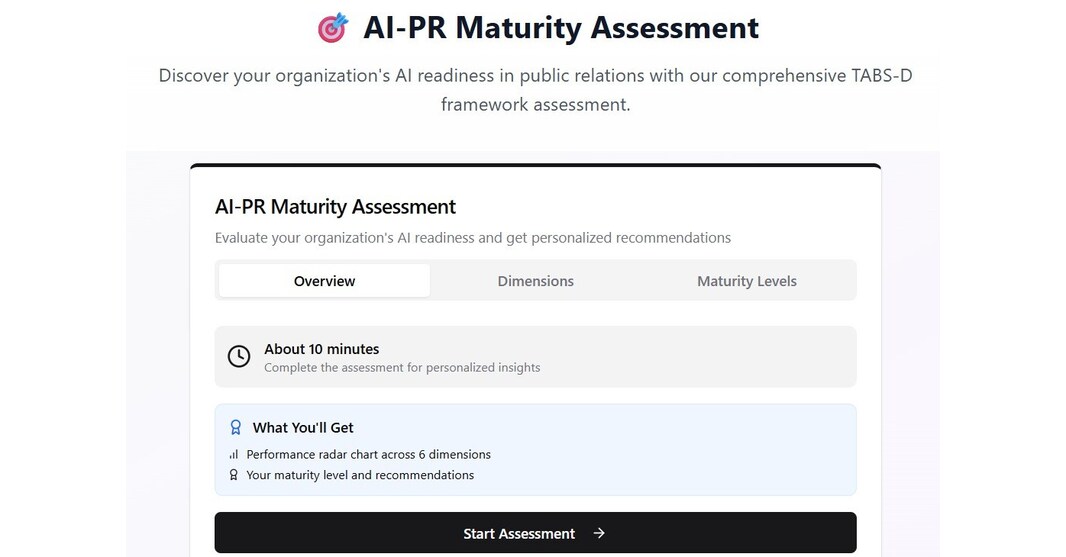Click the bar chart icon beside radar chart line
This screenshot has height=557, width=1066.
click(x=234, y=454)
